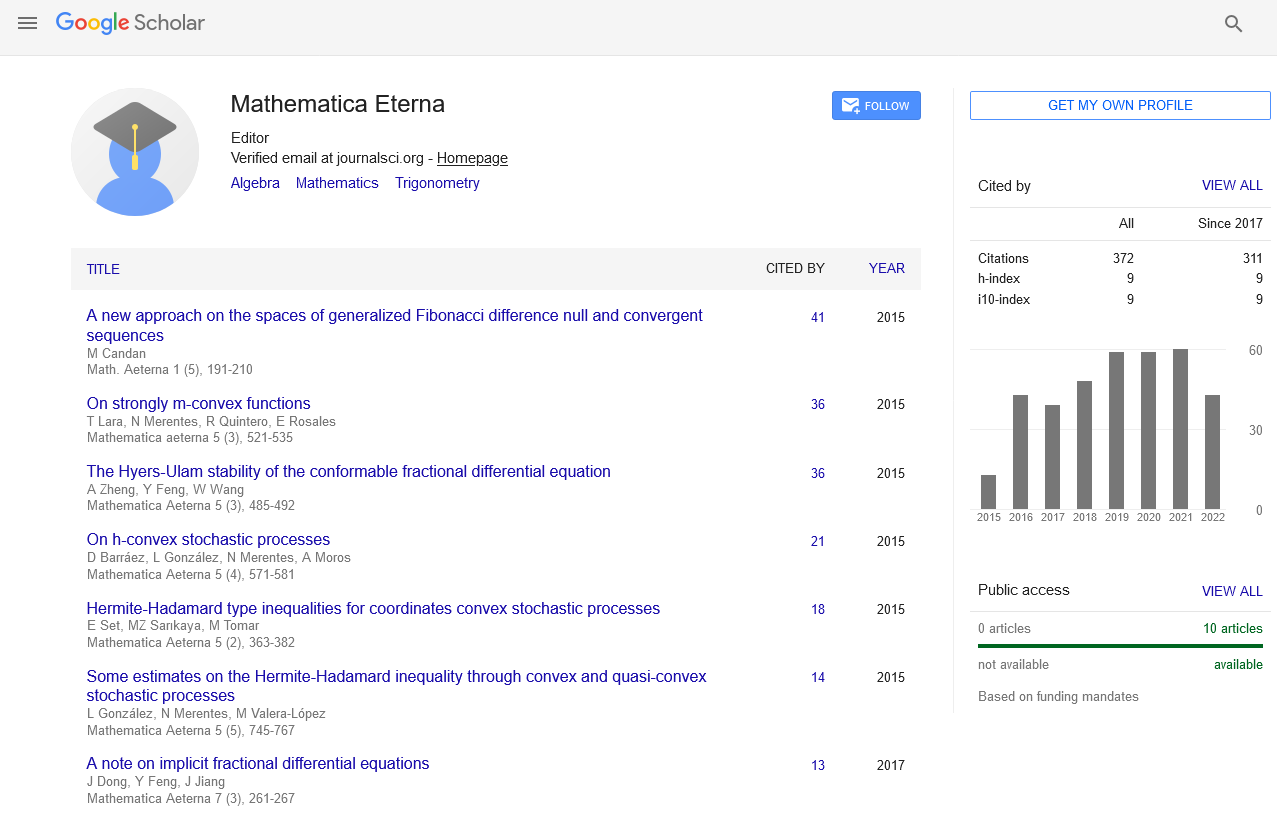
Task: Sort articles by Title column header
Action: (103, 269)
